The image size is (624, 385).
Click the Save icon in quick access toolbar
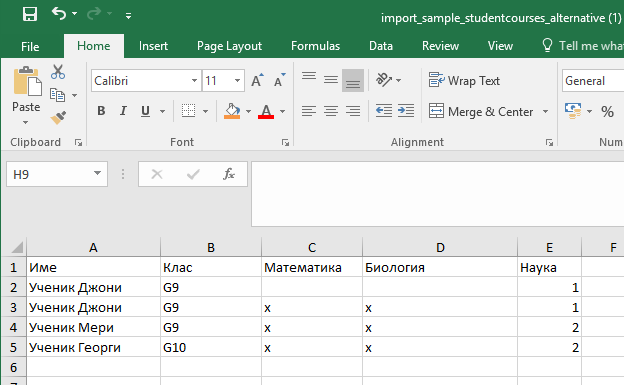pyautogui.click(x=30, y=14)
